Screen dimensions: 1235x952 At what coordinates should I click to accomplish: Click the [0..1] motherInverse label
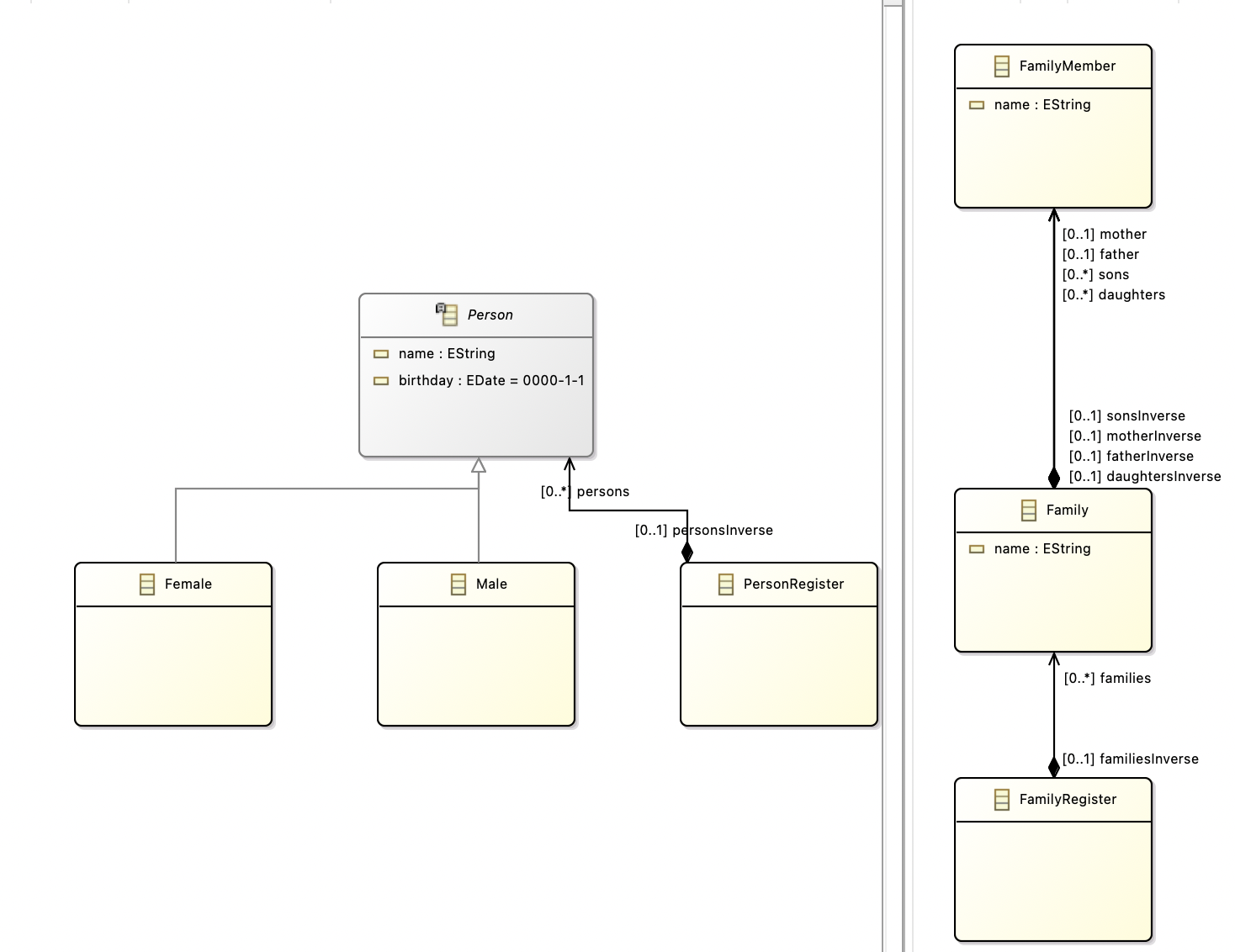pyautogui.click(x=1135, y=436)
